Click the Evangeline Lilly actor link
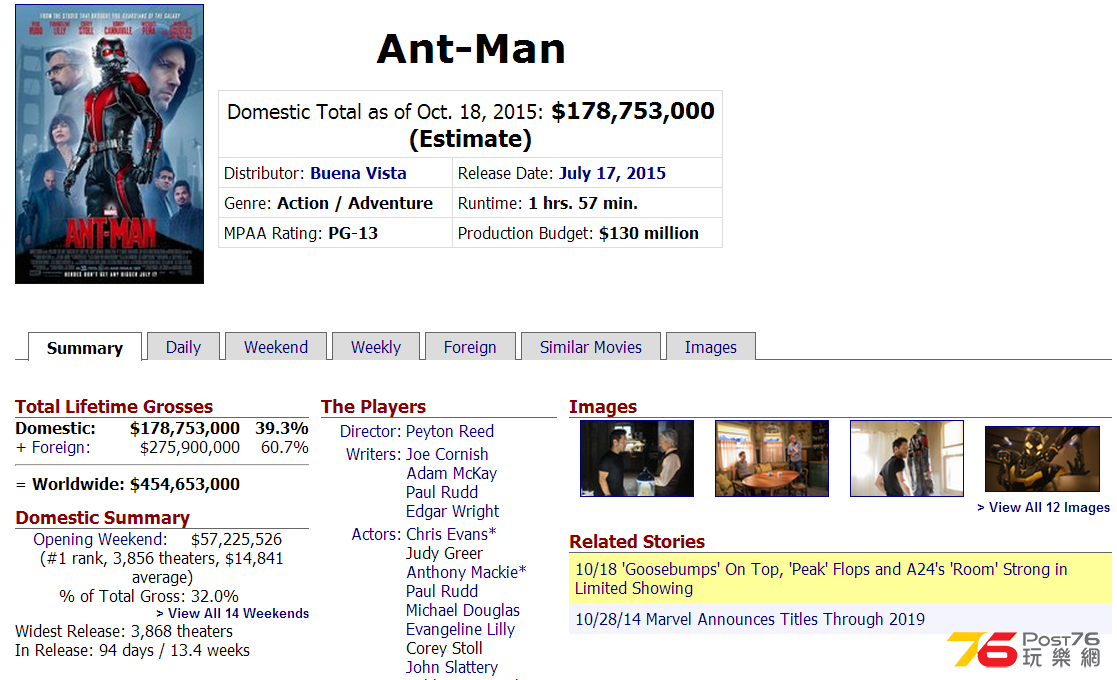Viewport: 1117px width, 680px height. pos(460,629)
